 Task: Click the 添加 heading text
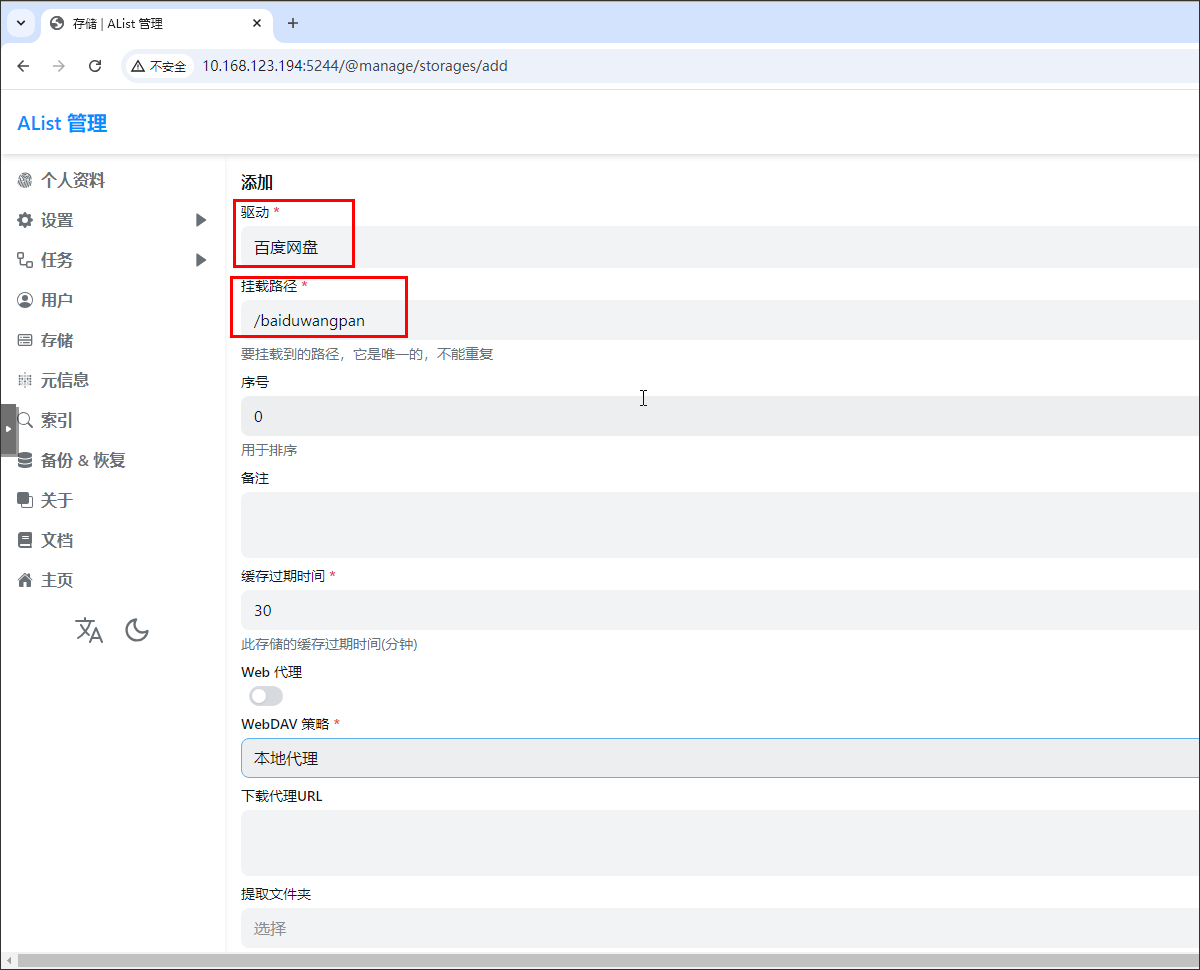coord(257,183)
